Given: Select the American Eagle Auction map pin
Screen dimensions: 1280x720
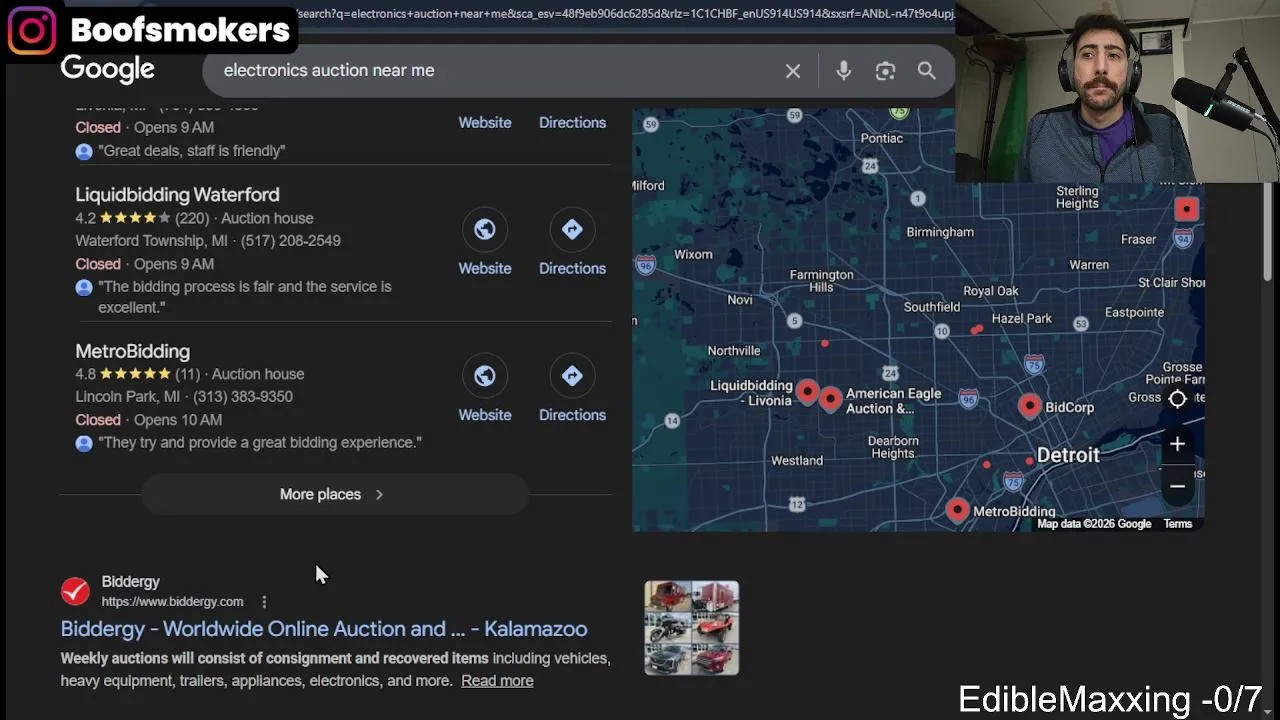Looking at the screenshot, I should (831, 399).
